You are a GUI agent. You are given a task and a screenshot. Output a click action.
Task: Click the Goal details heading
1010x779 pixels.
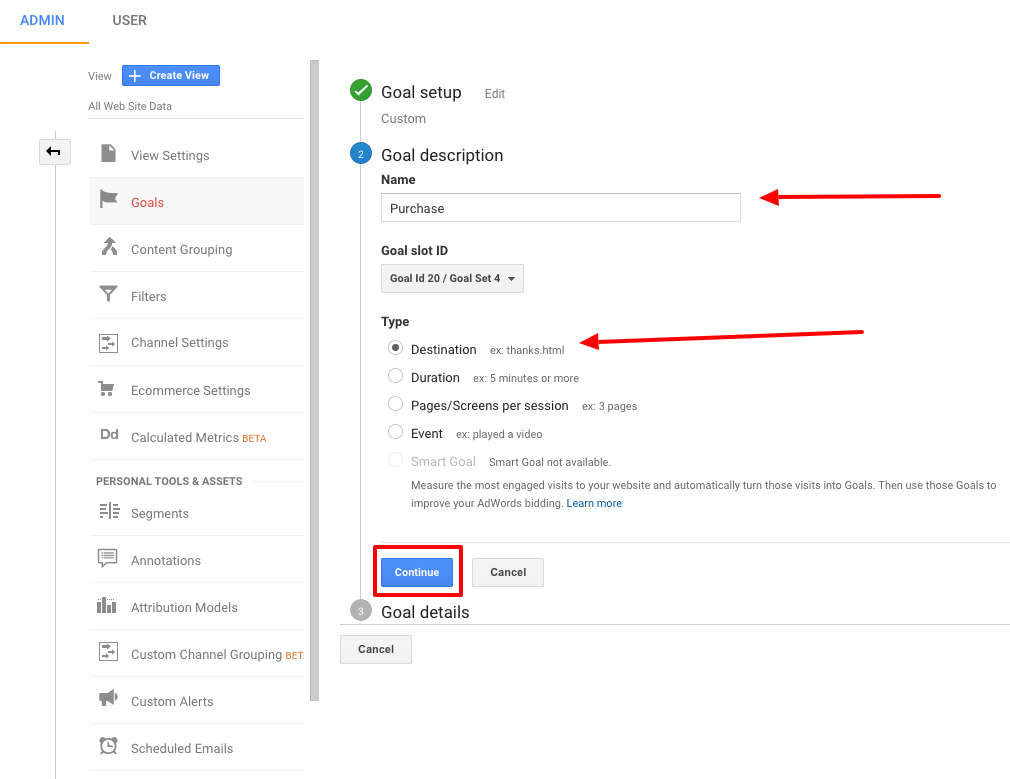click(425, 612)
